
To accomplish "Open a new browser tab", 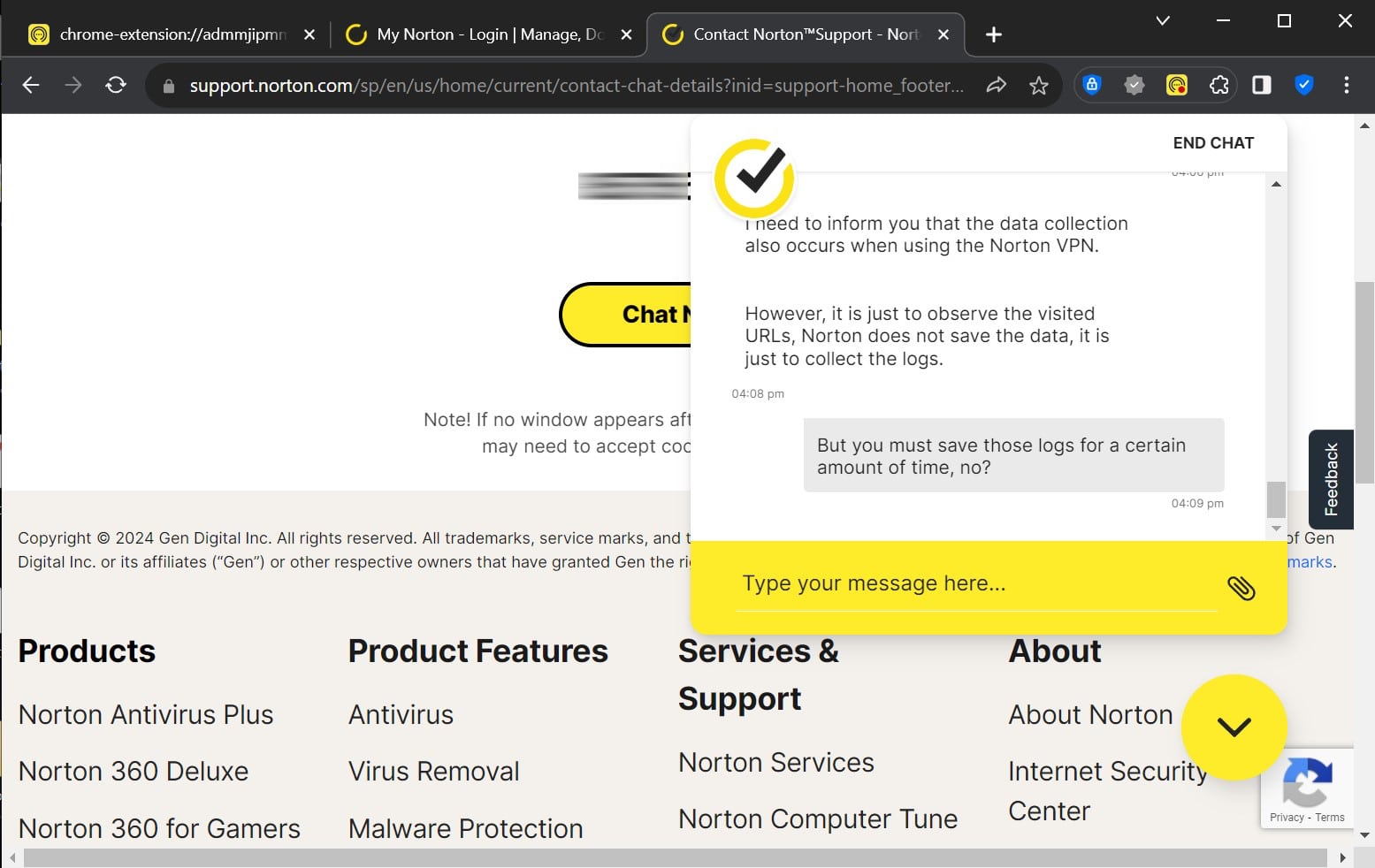I will pyautogui.click(x=994, y=34).
